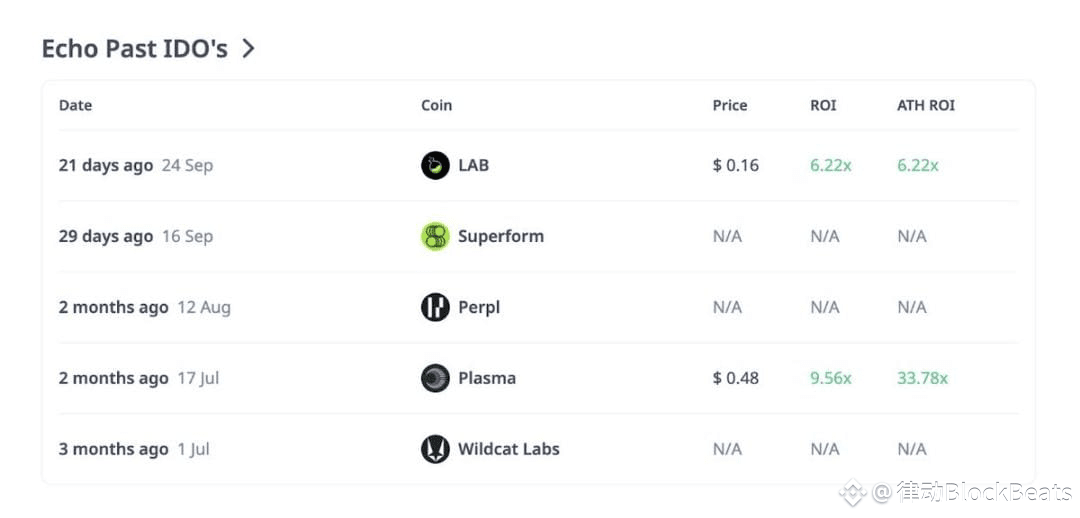Sort by ROI column header

point(823,105)
